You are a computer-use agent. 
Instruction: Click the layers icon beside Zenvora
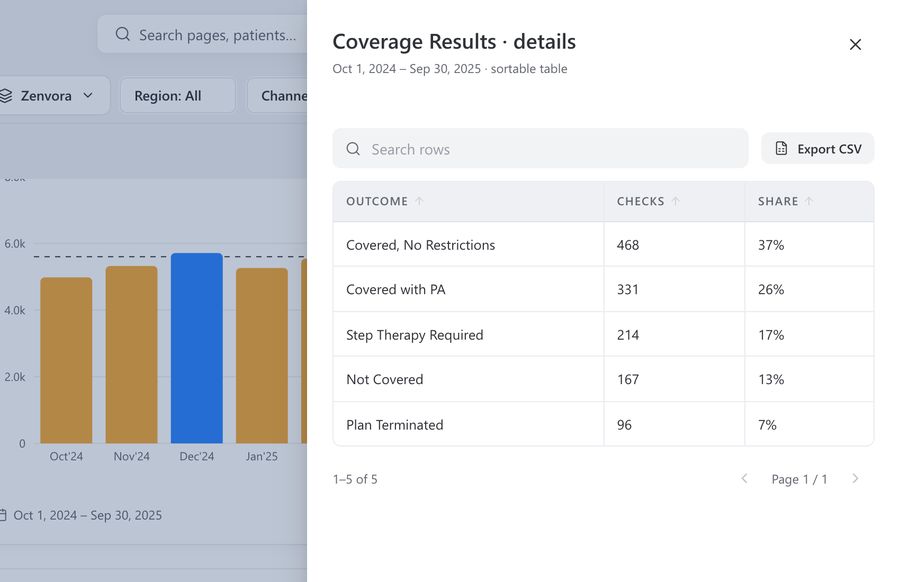[x=6, y=96]
